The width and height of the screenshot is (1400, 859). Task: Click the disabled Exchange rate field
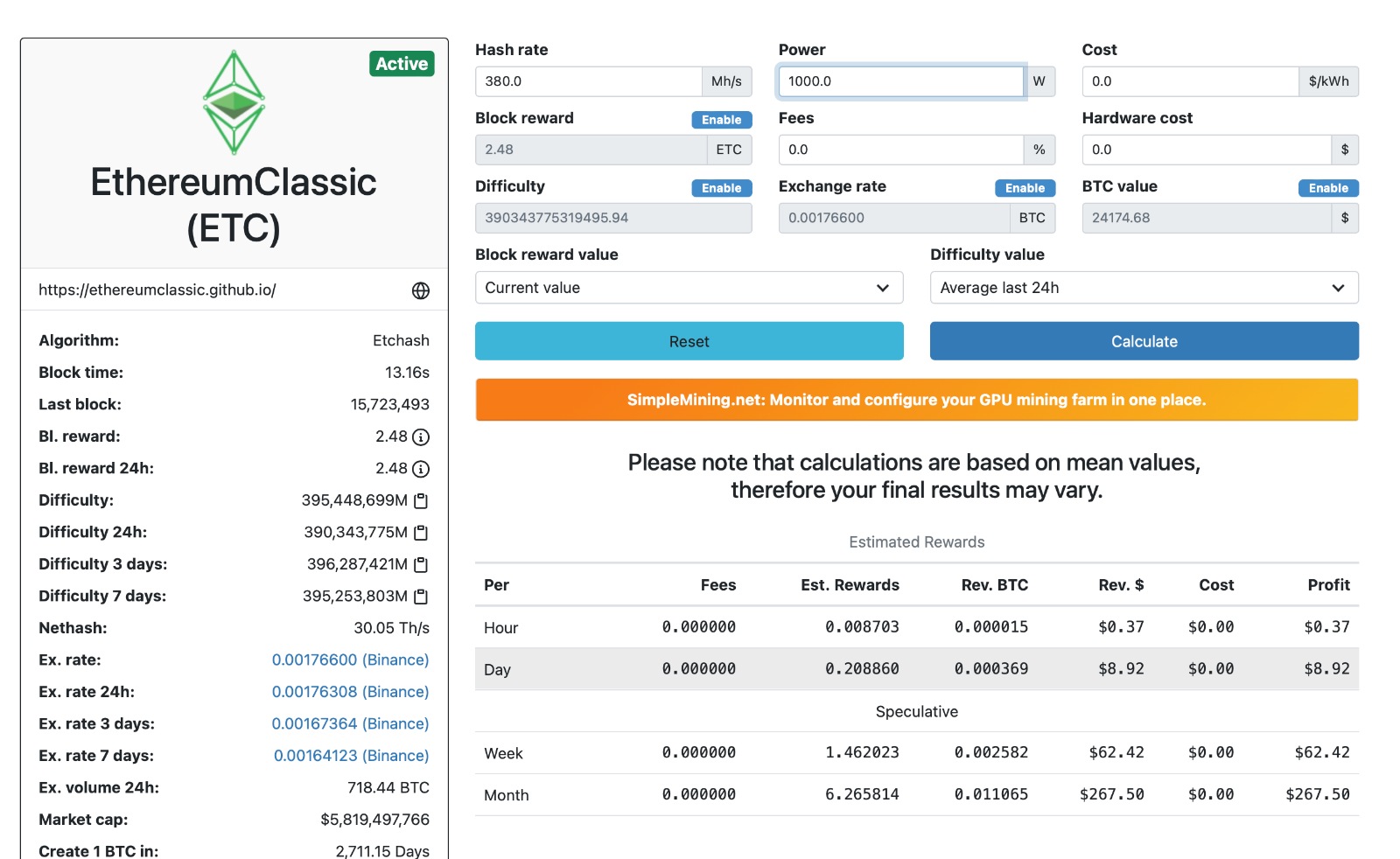click(894, 218)
